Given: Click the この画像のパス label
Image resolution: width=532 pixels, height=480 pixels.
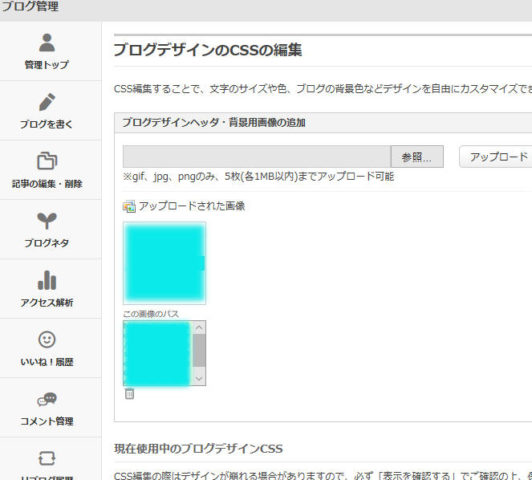Looking at the screenshot, I should [151, 314].
